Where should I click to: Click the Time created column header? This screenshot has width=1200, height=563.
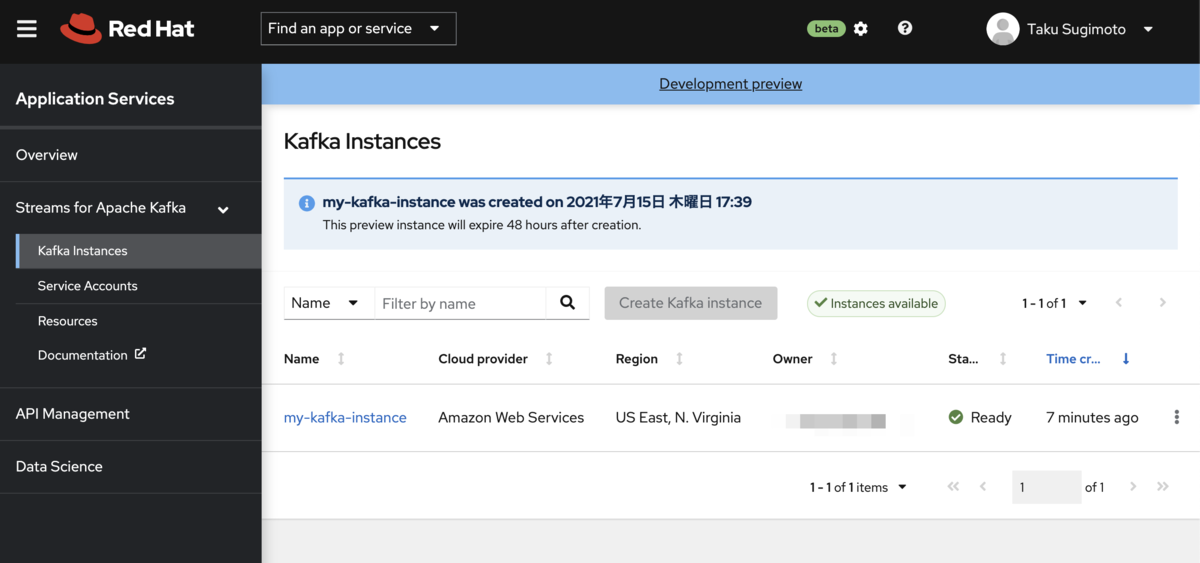click(x=1073, y=359)
